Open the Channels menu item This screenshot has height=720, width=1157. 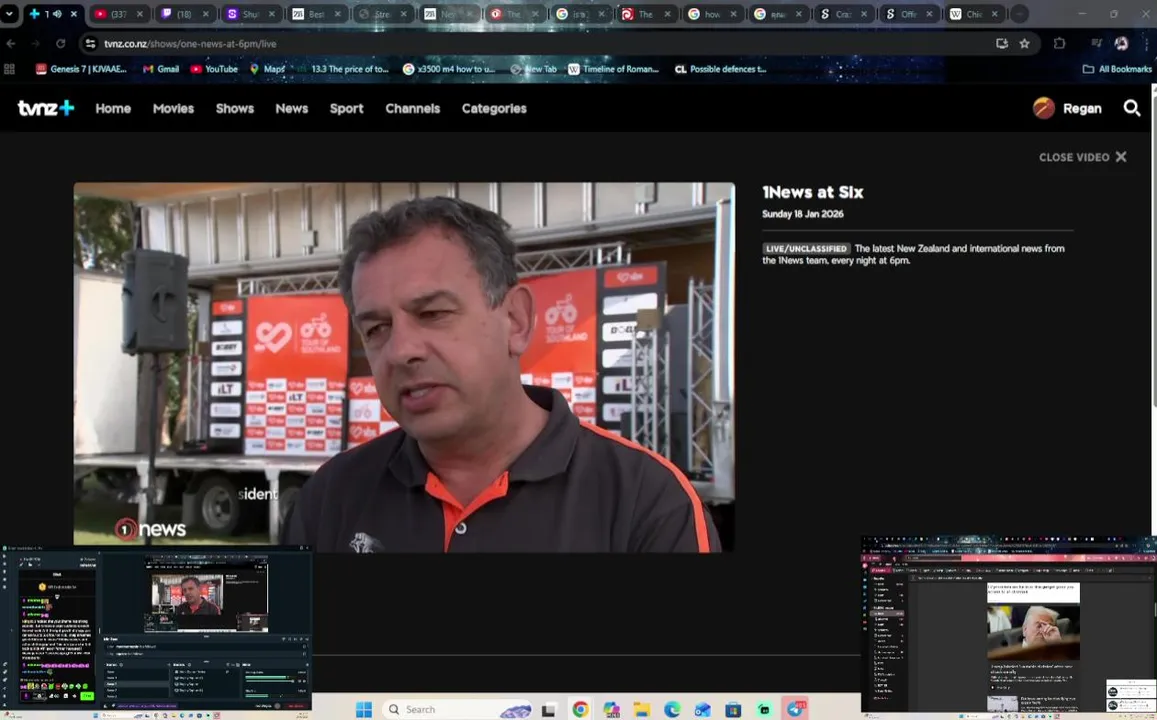pos(412,108)
